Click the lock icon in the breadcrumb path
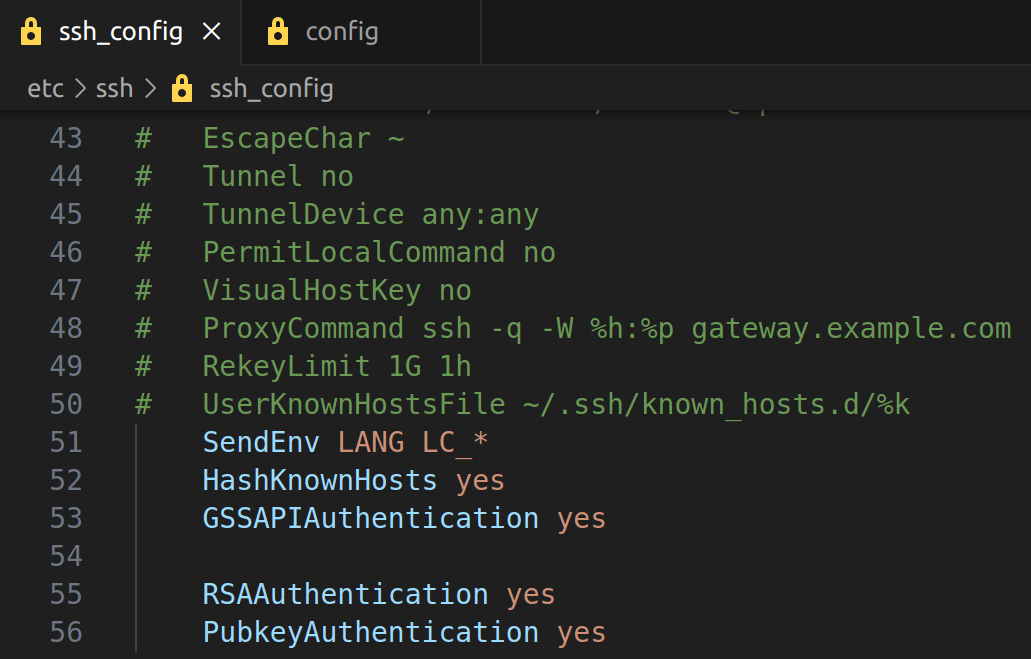Image resolution: width=1031 pixels, height=659 pixels. coord(182,89)
